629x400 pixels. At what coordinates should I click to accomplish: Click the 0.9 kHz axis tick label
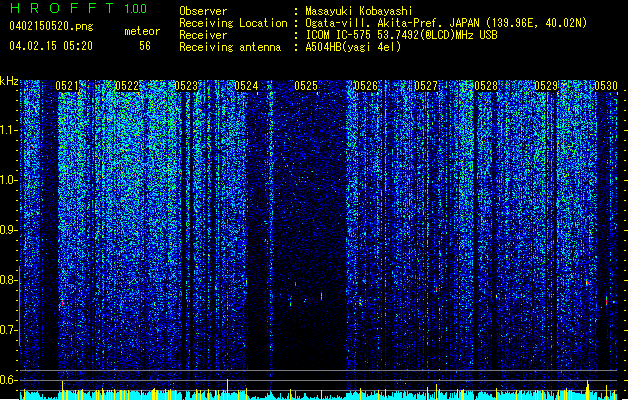(9, 230)
